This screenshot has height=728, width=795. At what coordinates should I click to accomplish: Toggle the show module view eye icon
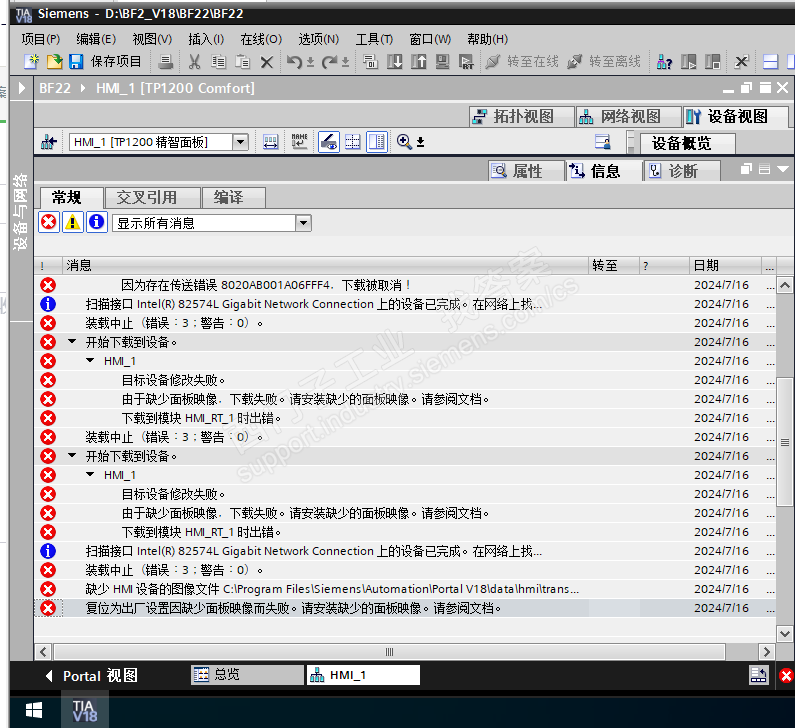click(x=329, y=142)
